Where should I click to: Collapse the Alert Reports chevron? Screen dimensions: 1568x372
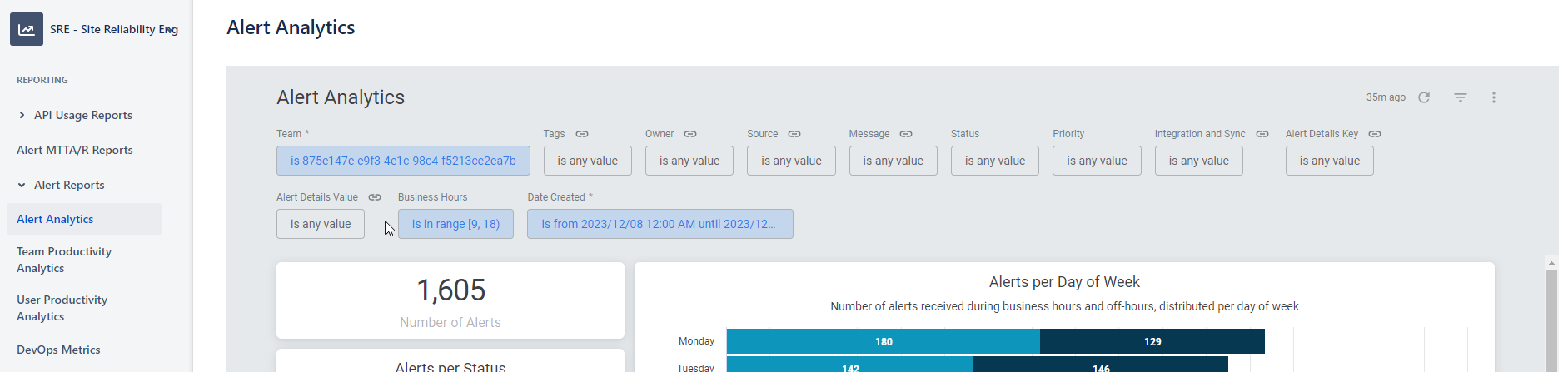point(22,185)
